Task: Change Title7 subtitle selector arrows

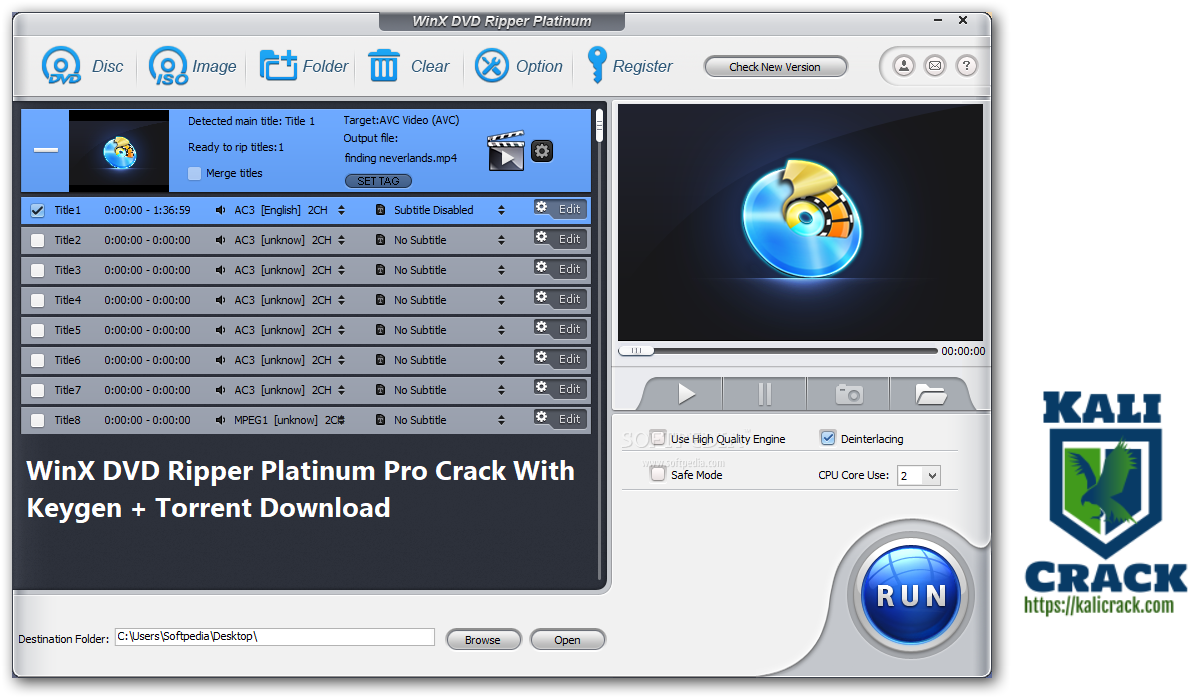Action: 502,390
